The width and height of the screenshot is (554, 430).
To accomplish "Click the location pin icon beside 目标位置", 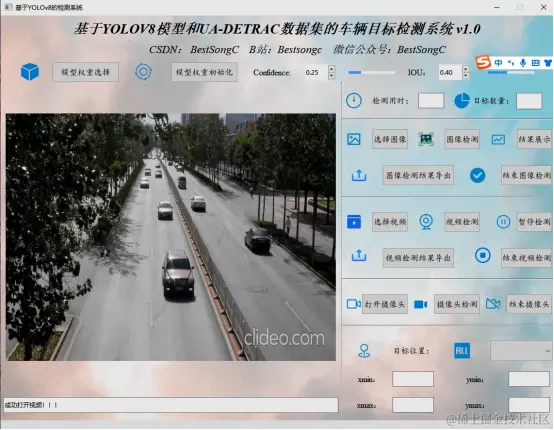I will click(364, 351).
